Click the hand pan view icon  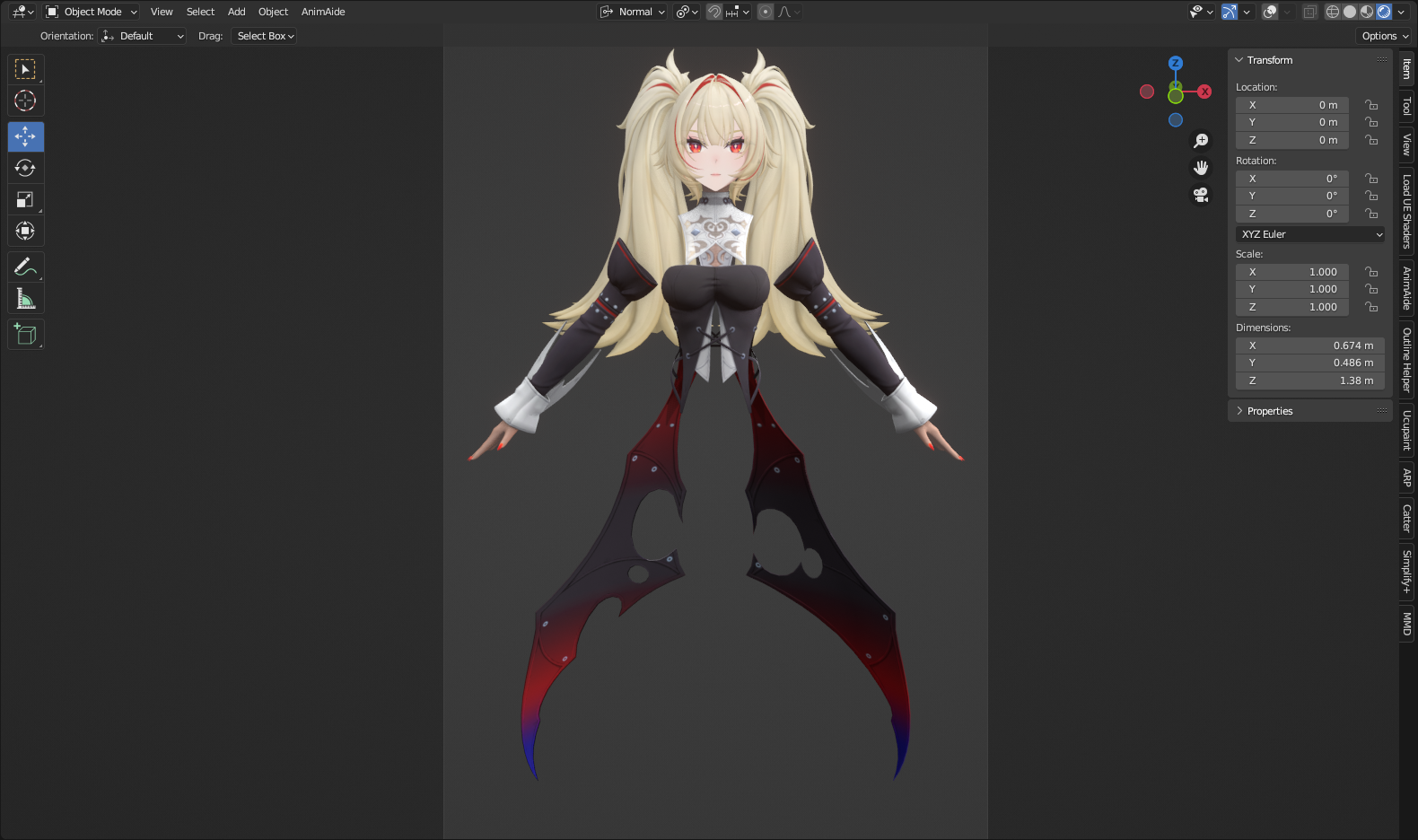click(1201, 168)
